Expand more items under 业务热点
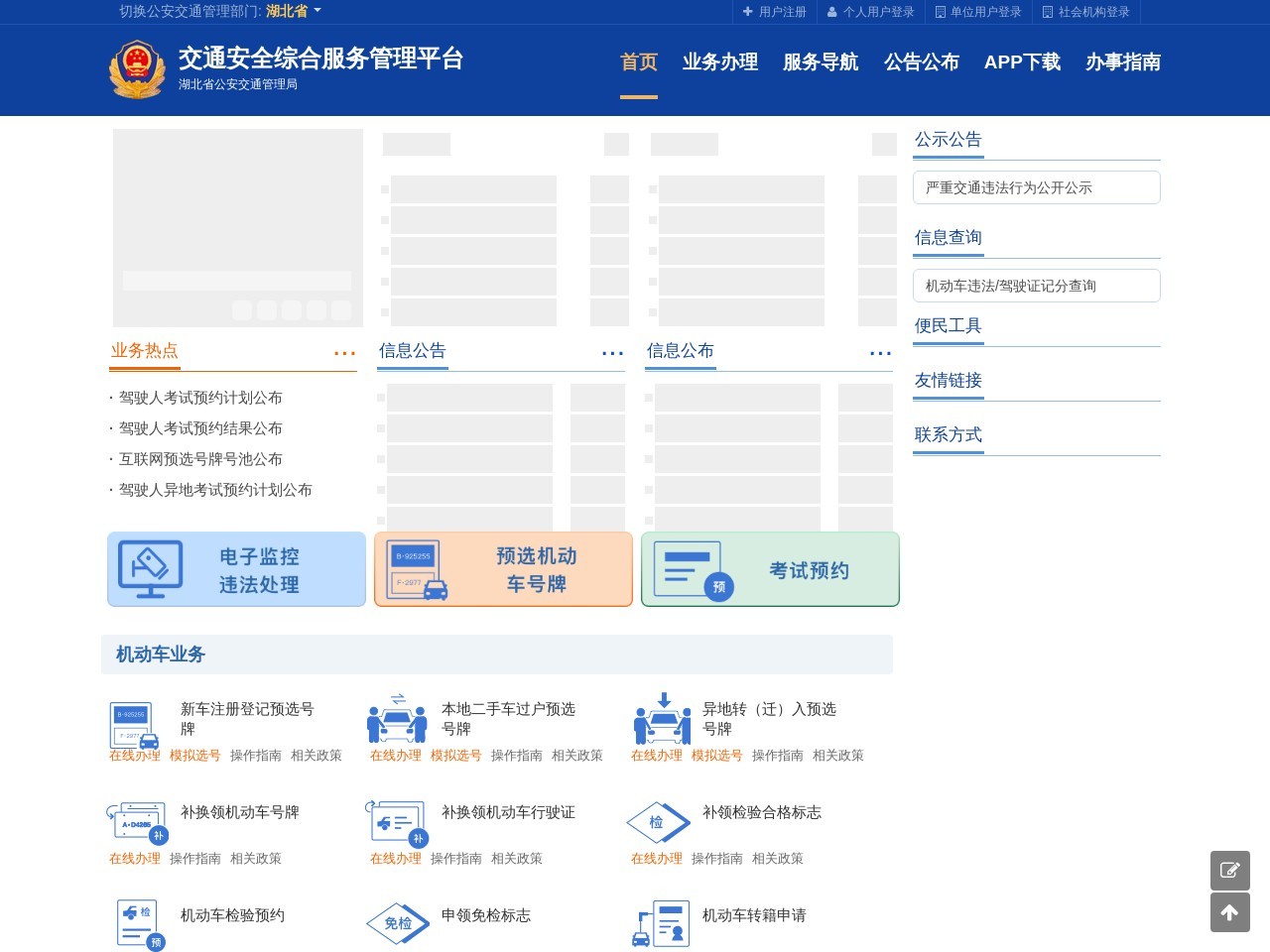The width and height of the screenshot is (1270, 952). coord(344,352)
